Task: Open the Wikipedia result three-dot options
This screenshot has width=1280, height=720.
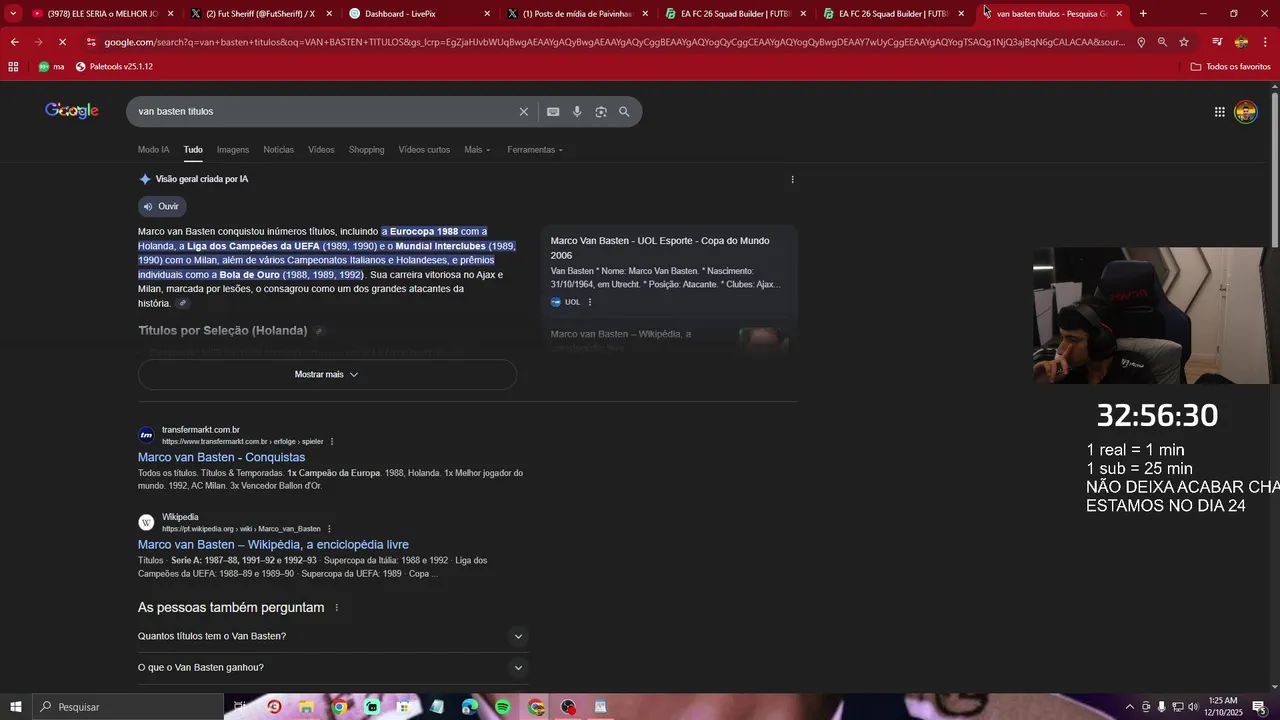Action: click(x=329, y=529)
